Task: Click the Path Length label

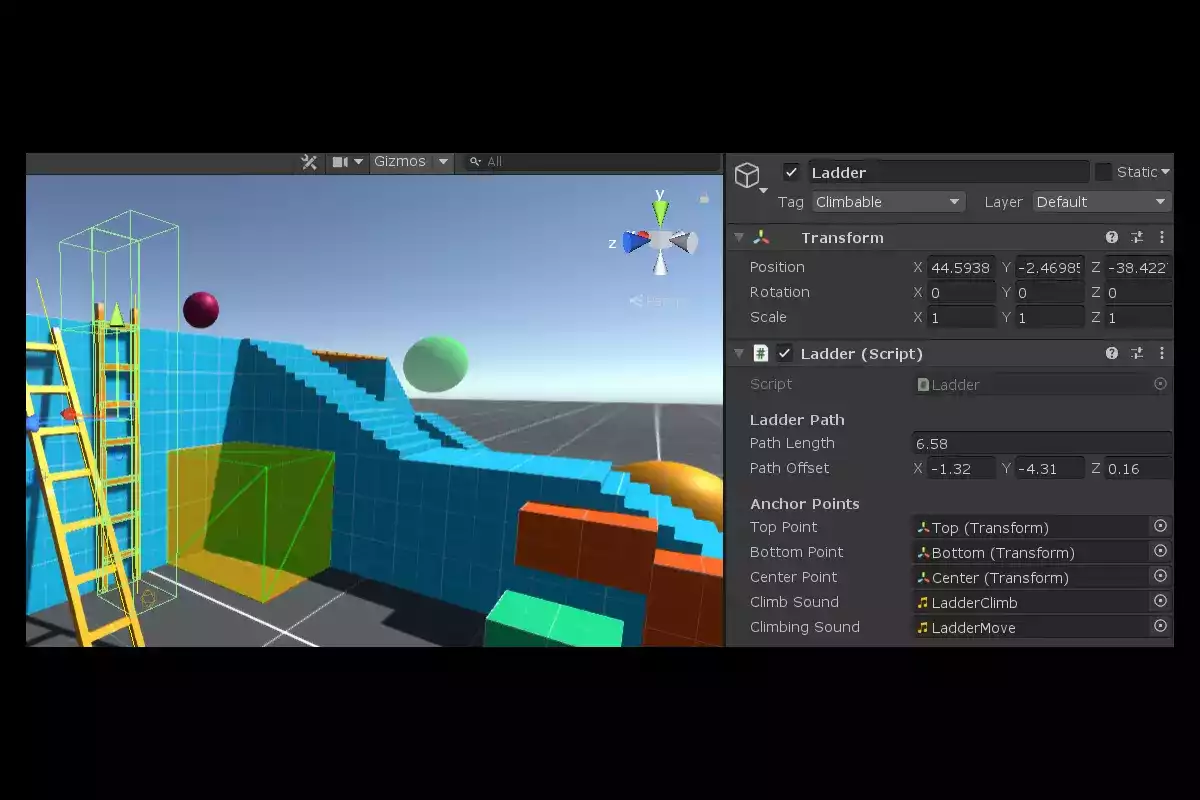Action: click(792, 443)
